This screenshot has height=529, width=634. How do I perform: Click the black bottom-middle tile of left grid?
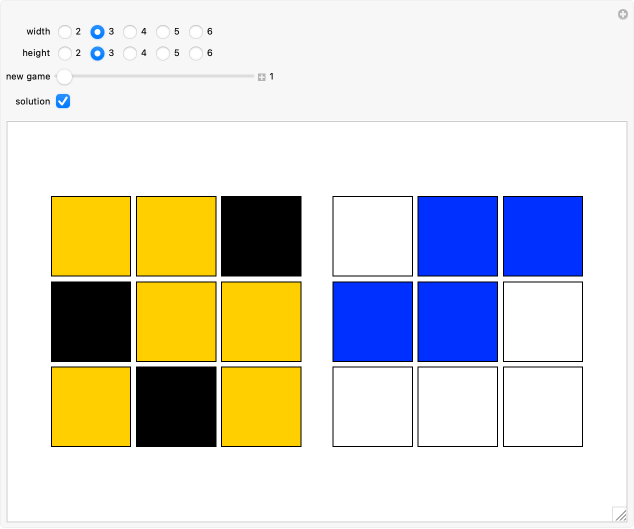point(176,406)
